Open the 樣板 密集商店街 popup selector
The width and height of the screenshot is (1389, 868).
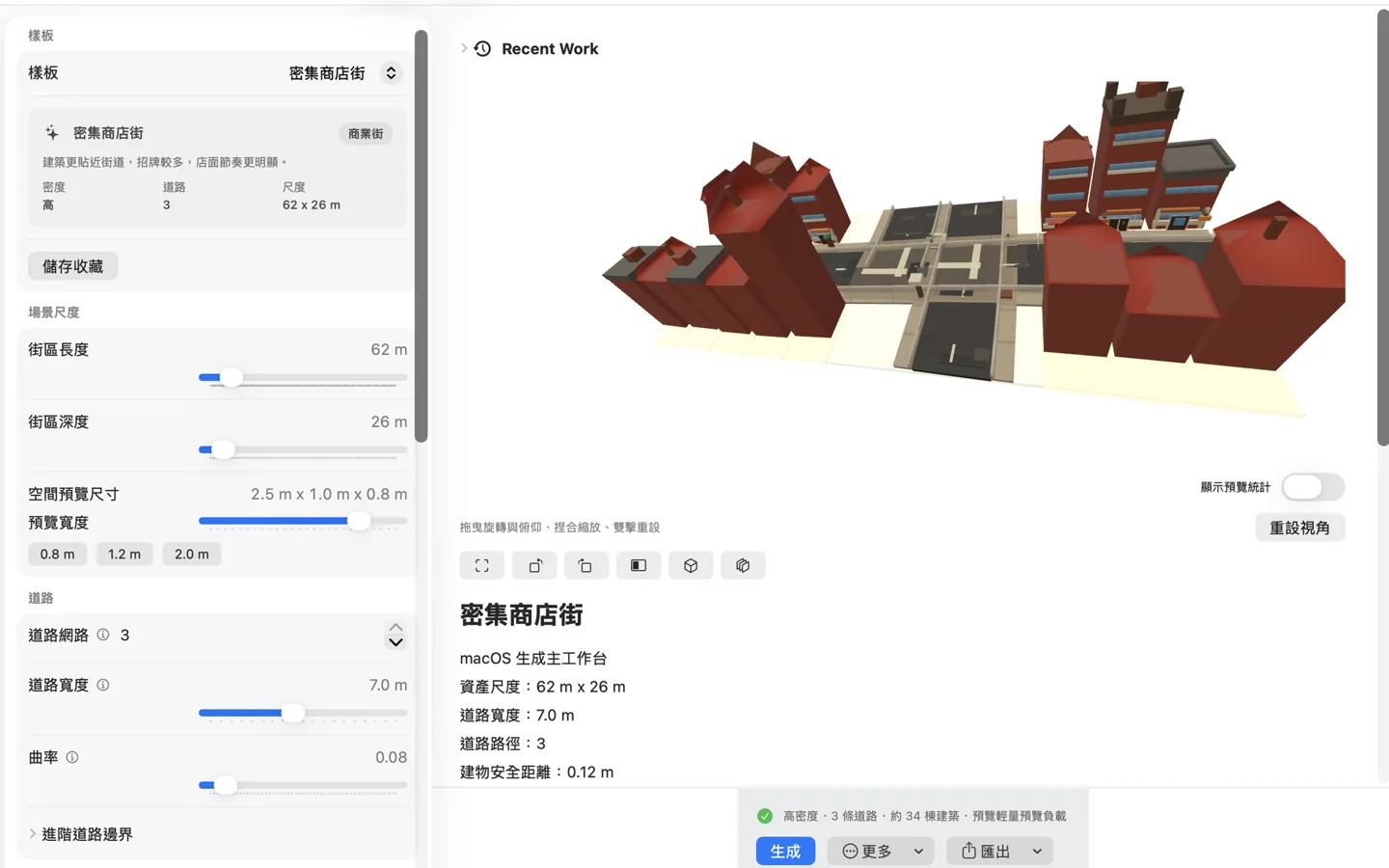coord(391,73)
